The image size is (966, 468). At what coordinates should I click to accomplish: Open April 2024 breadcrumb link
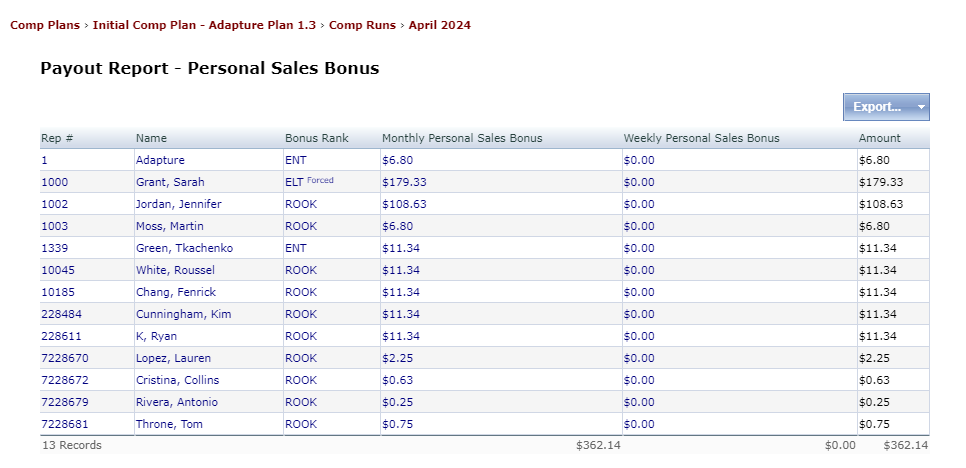click(439, 25)
